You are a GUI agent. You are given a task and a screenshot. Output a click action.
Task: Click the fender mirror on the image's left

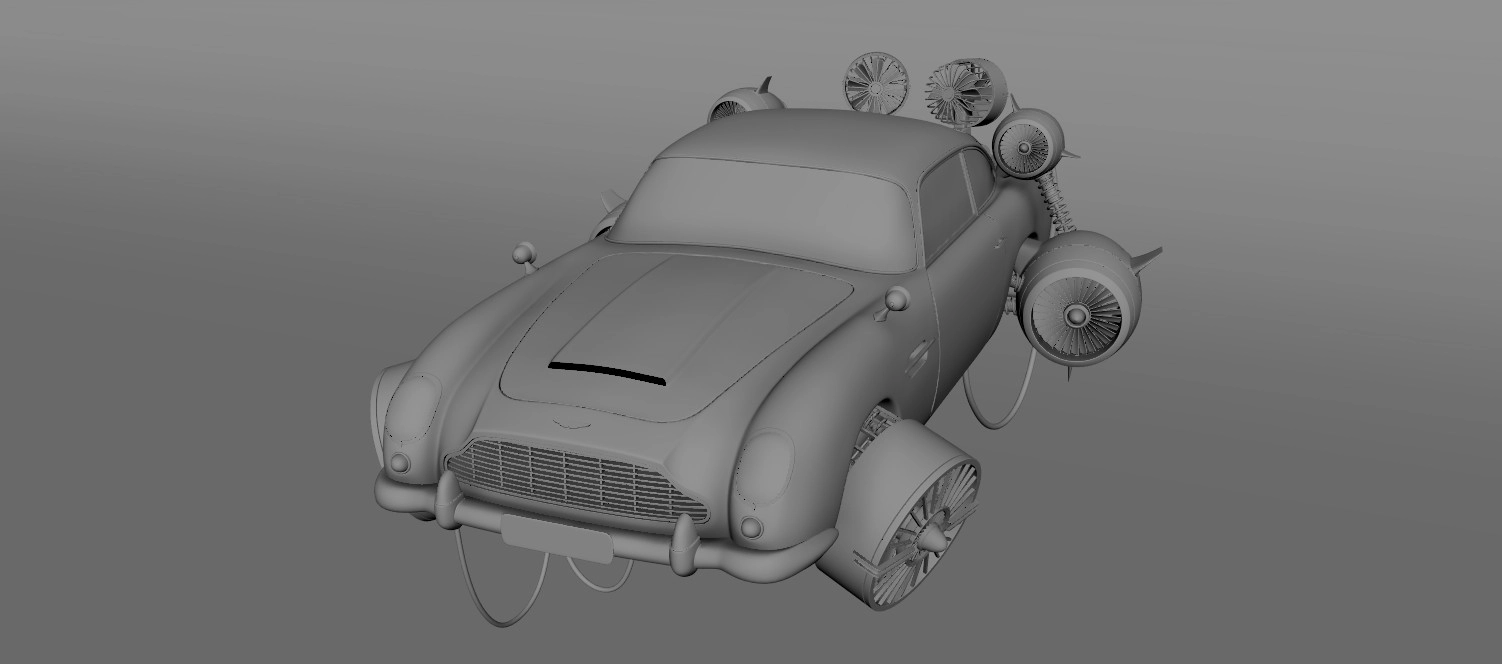click(x=523, y=253)
